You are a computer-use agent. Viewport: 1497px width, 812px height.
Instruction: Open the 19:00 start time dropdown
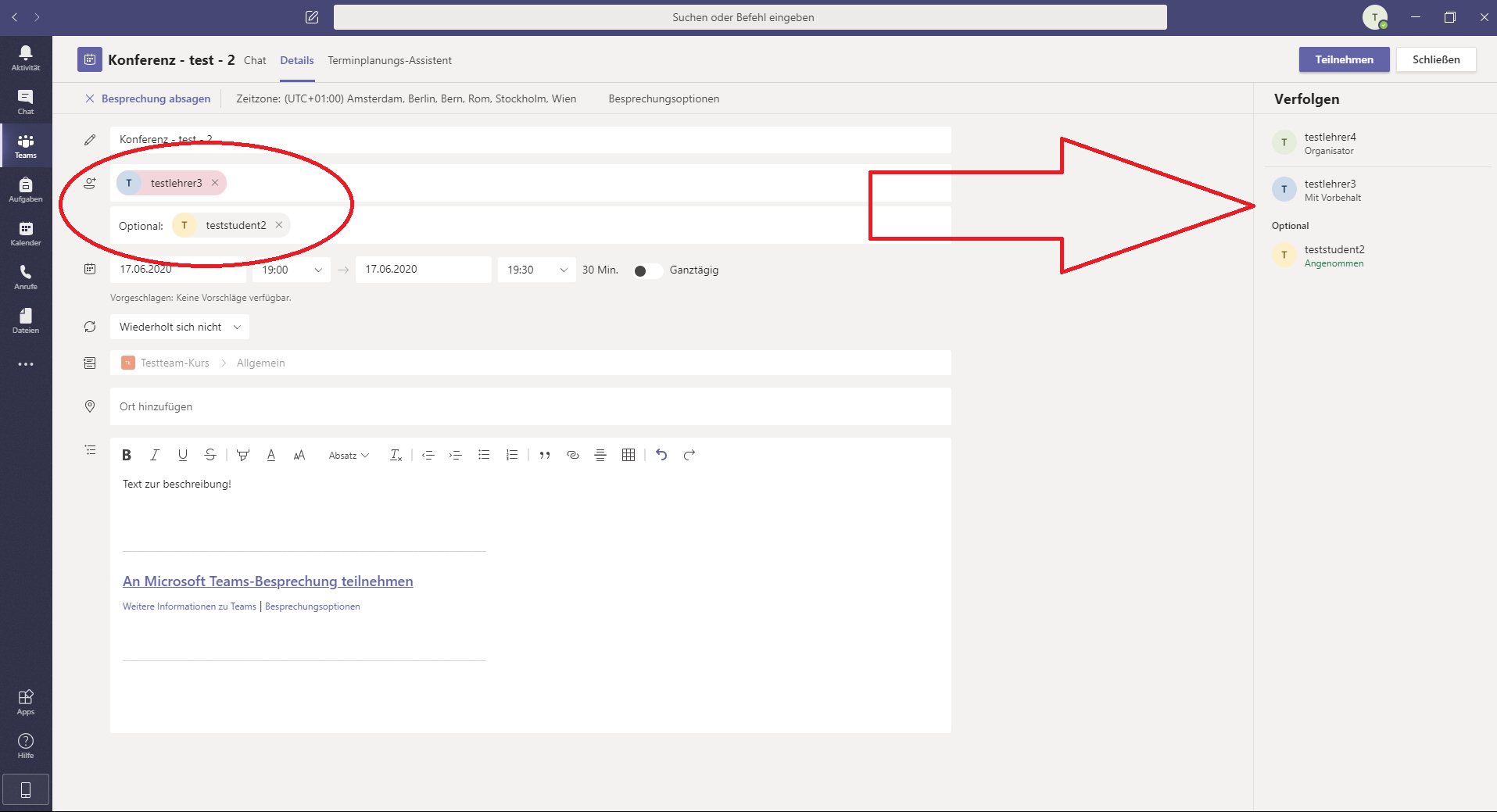292,270
